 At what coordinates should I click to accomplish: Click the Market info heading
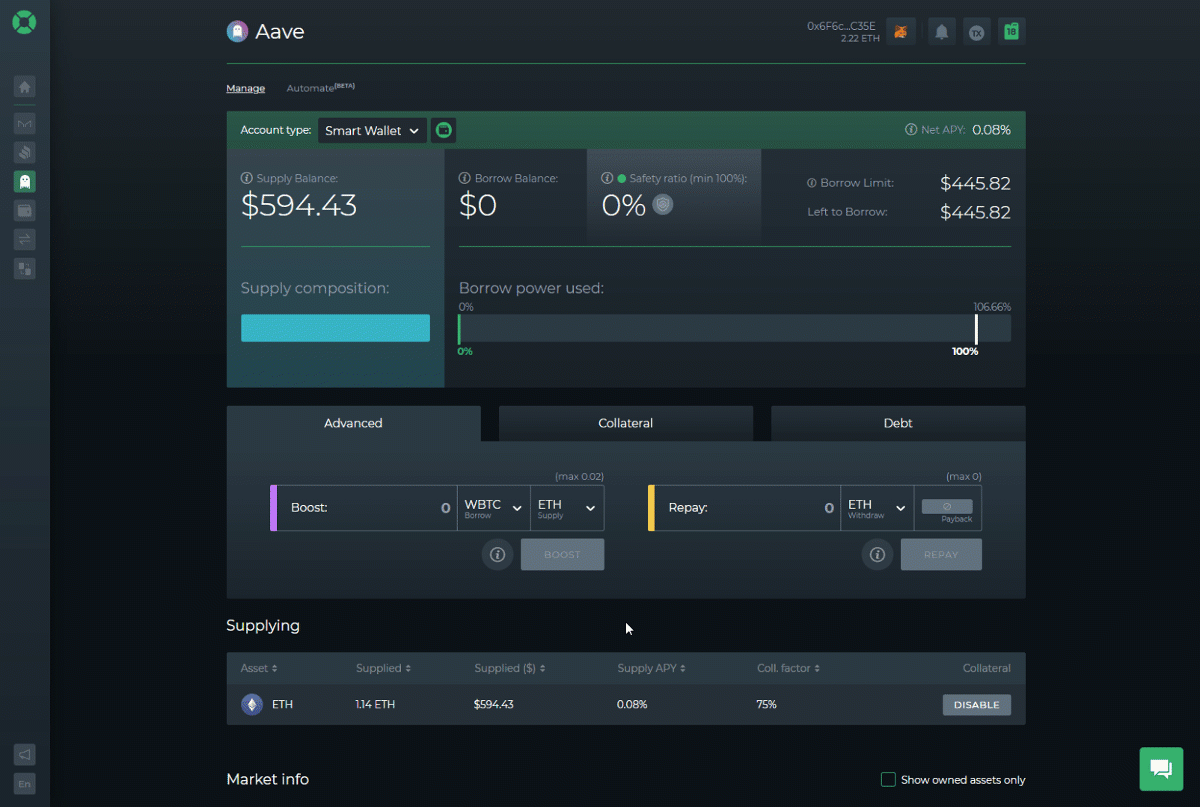click(268, 779)
